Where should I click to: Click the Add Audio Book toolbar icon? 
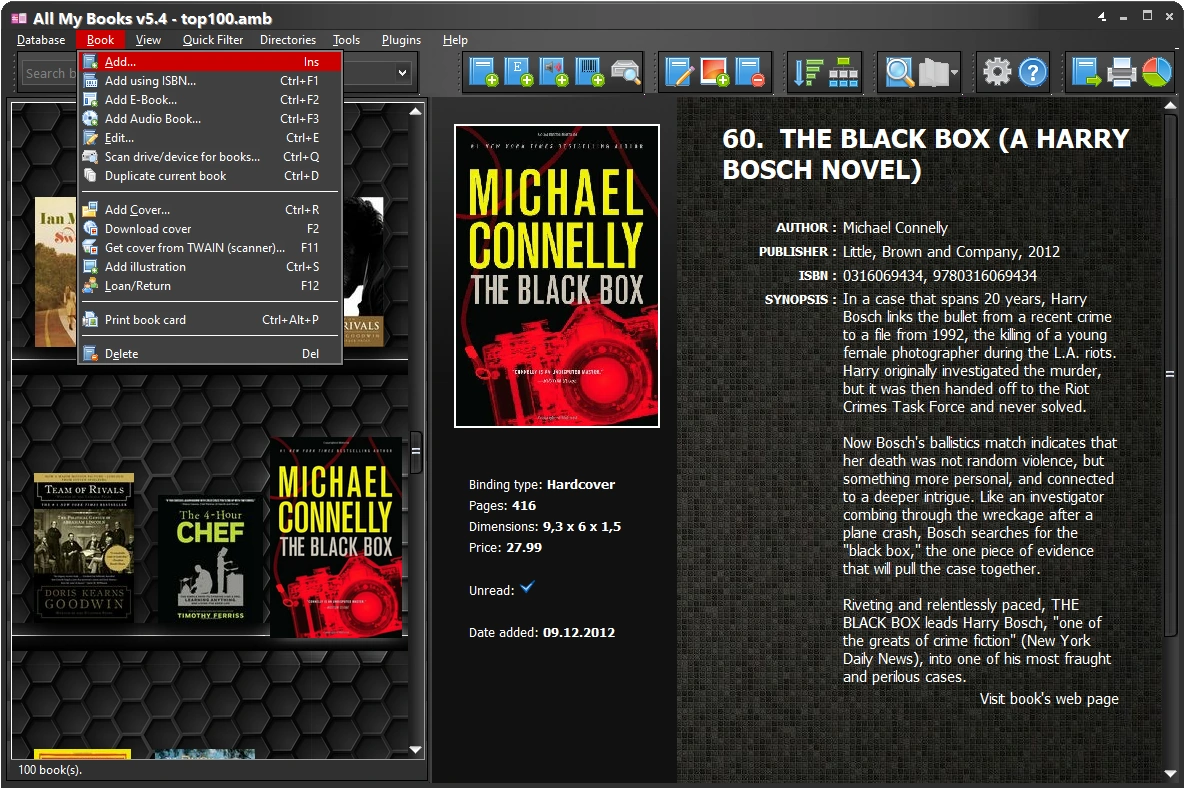[553, 72]
